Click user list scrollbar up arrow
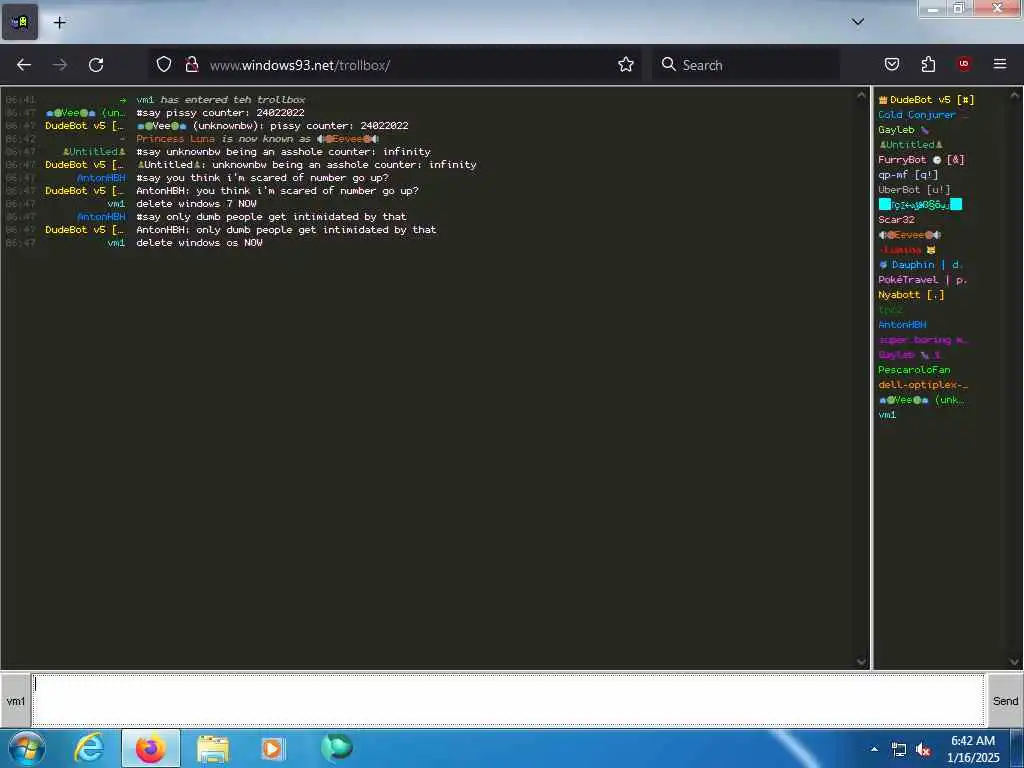Viewport: 1024px width, 768px height. click(x=1015, y=95)
